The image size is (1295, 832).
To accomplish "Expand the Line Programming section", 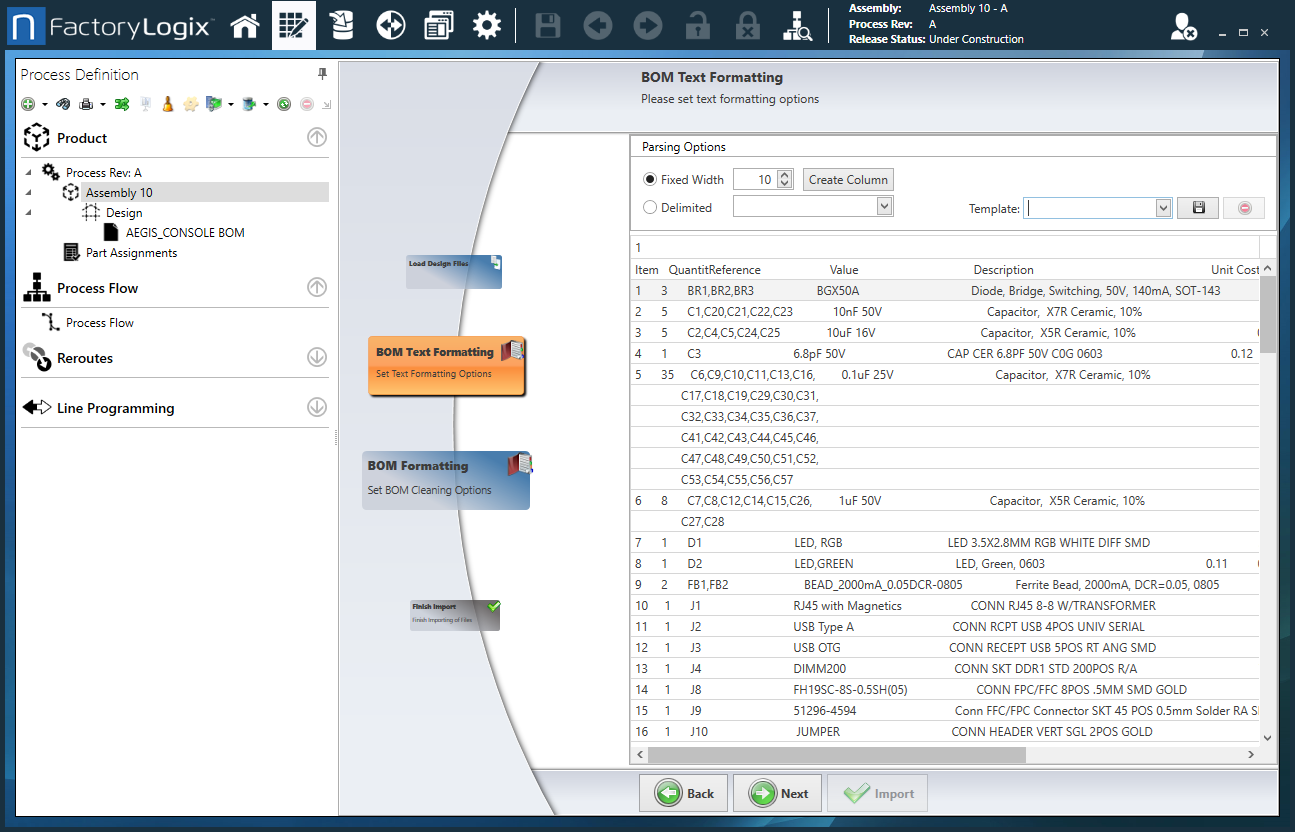I will pyautogui.click(x=316, y=408).
